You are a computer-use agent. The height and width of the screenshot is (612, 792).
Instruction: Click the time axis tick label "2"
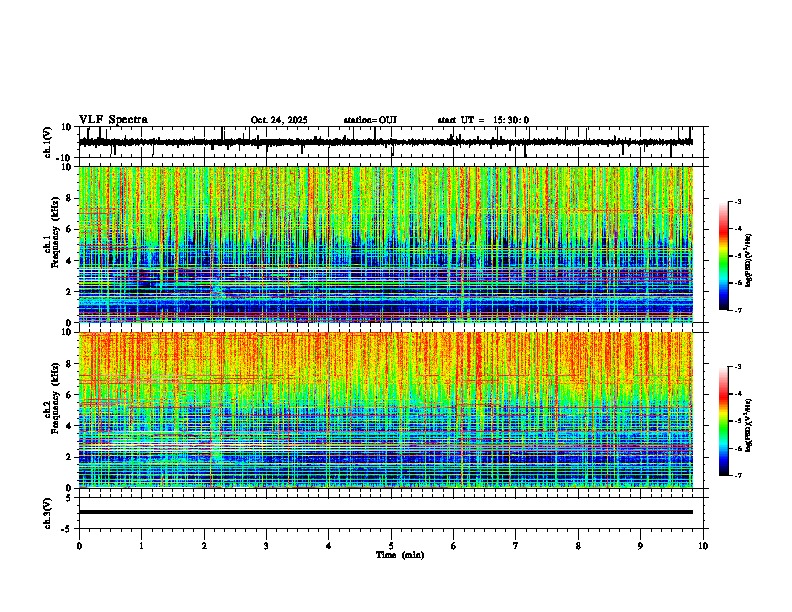point(204,546)
